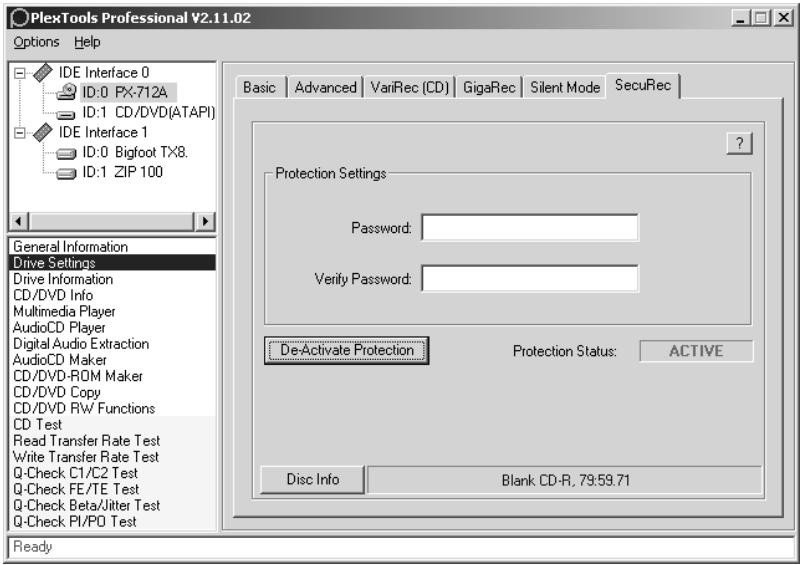The image size is (801, 565).
Task: Open Digital Audio Extraction function
Action: coord(112,344)
